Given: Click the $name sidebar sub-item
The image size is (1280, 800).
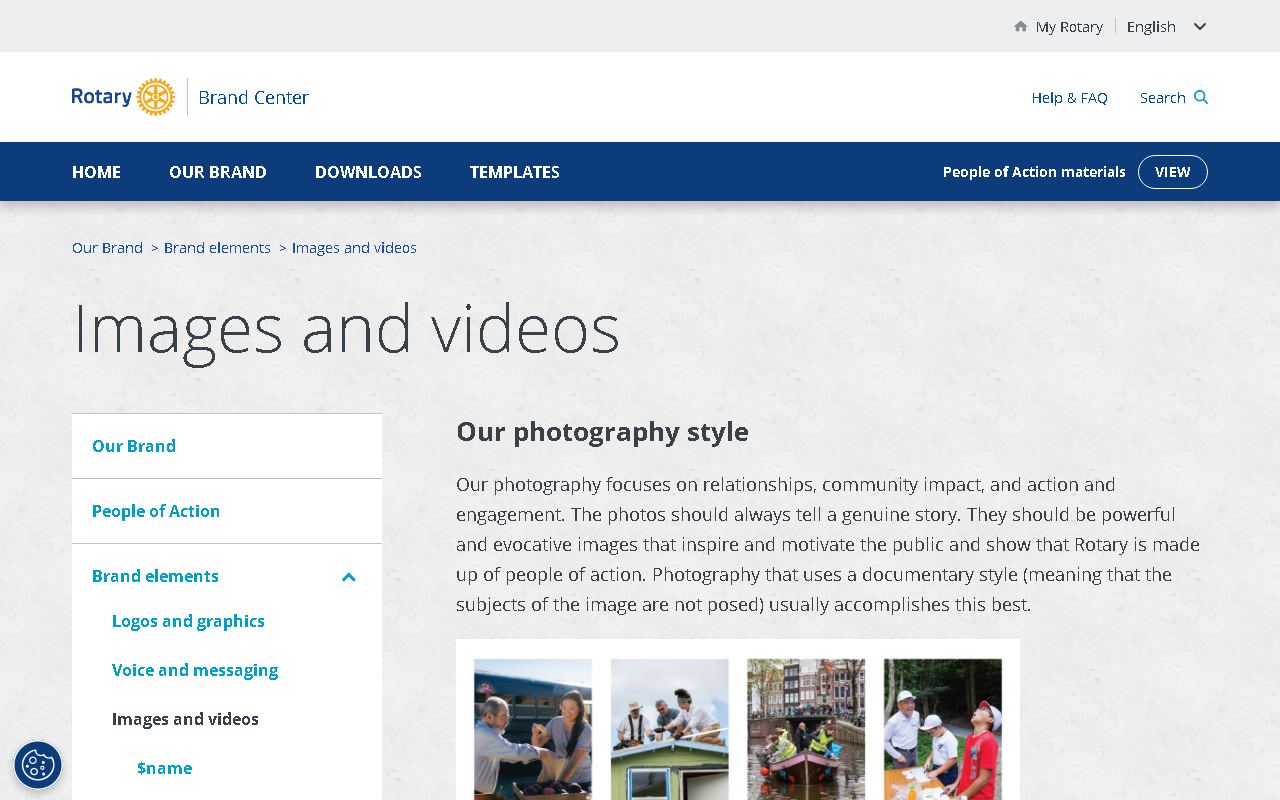Looking at the screenshot, I should pyautogui.click(x=164, y=768).
